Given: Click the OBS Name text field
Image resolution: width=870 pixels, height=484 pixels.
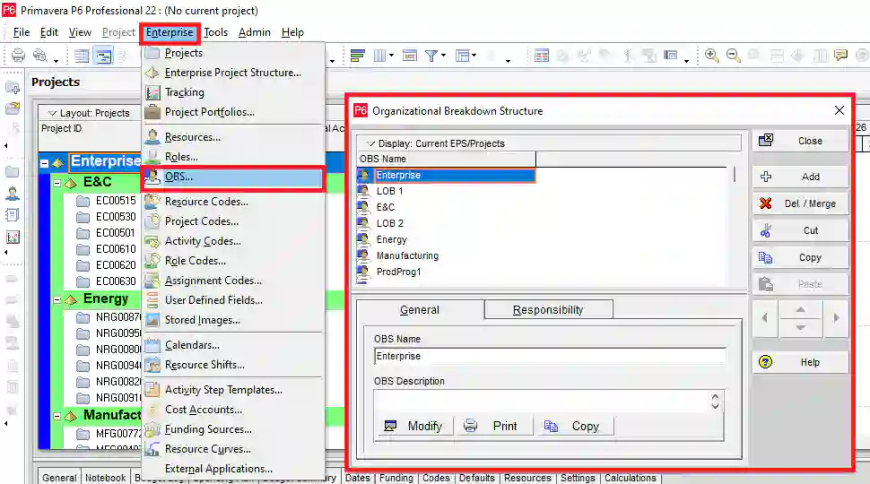Looking at the screenshot, I should (548, 356).
